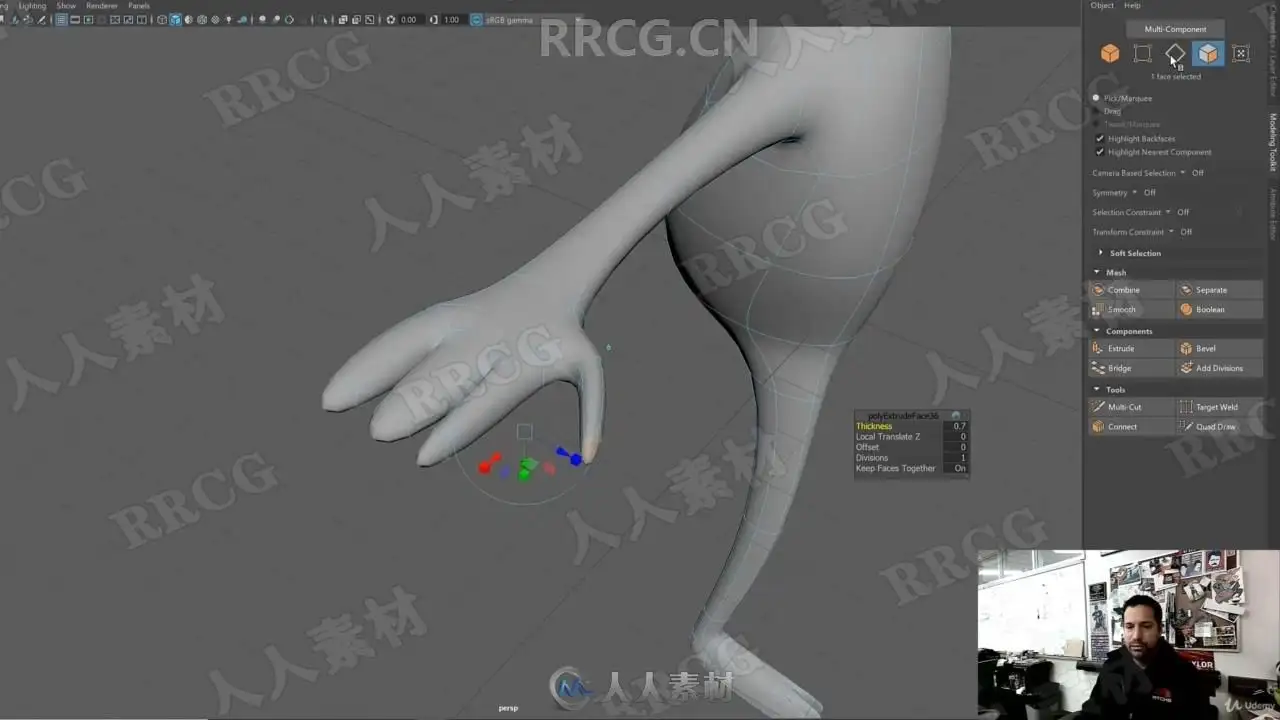Open the Boolean mesh tool

pyautogui.click(x=1219, y=310)
